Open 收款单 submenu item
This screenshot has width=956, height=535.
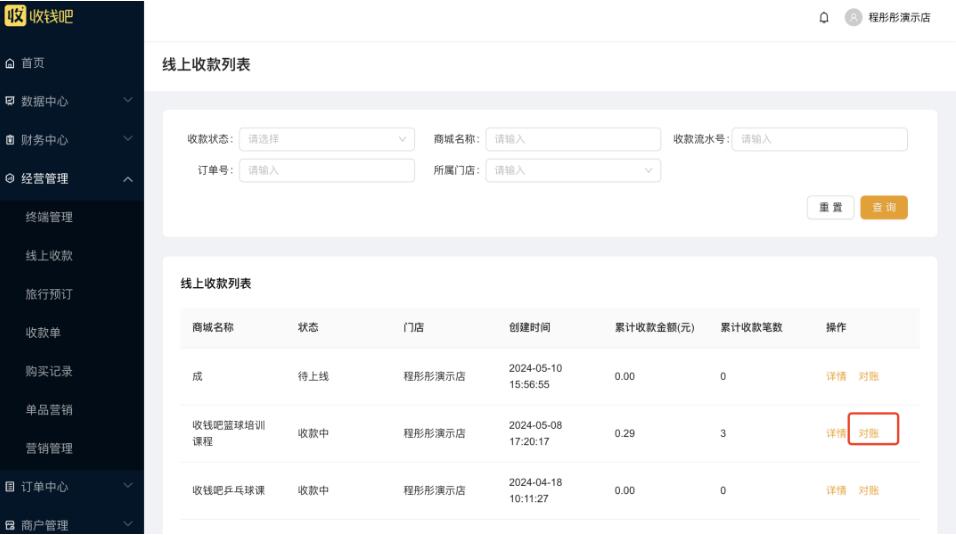coord(43,332)
